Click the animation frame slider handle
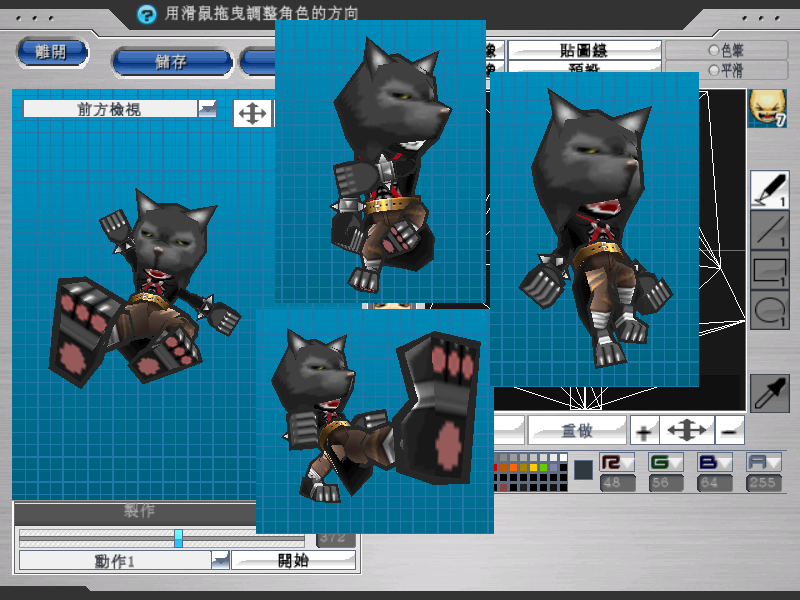Image resolution: width=800 pixels, height=600 pixels. [x=178, y=538]
